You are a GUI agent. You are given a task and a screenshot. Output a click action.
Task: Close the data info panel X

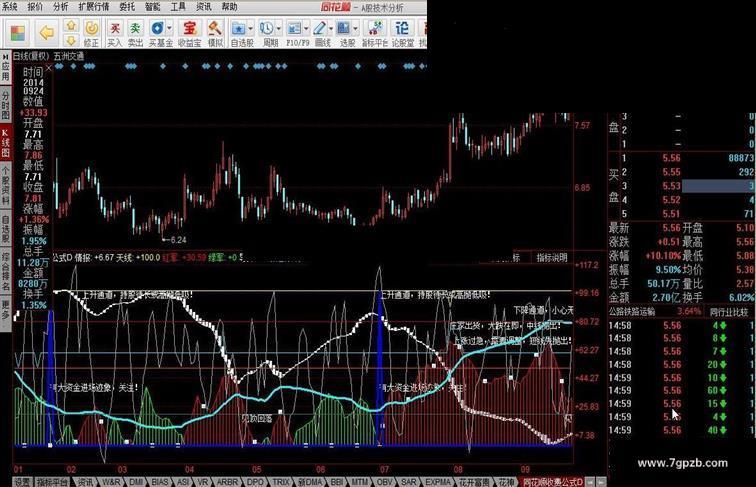pyautogui.click(x=48, y=68)
